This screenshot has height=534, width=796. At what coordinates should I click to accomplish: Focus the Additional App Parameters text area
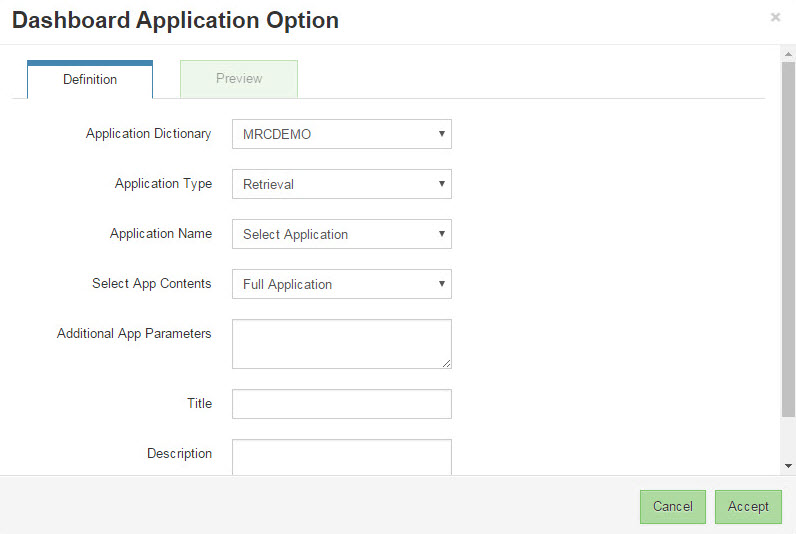(x=342, y=344)
